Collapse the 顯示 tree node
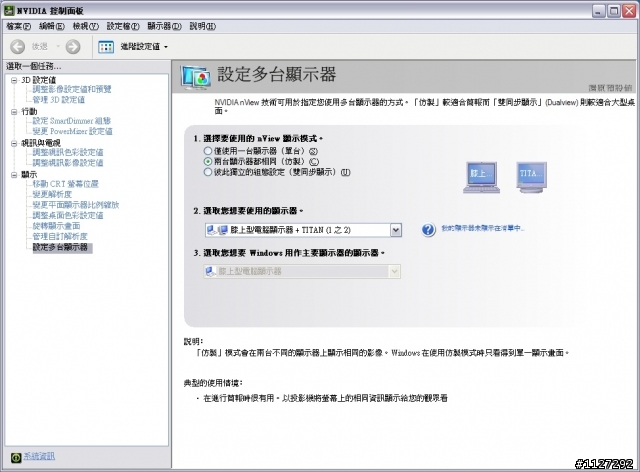The height and width of the screenshot is (472, 640). [14, 174]
